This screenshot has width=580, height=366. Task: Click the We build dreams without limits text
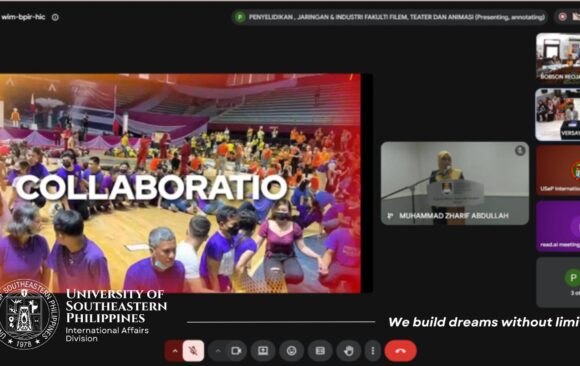point(484,322)
